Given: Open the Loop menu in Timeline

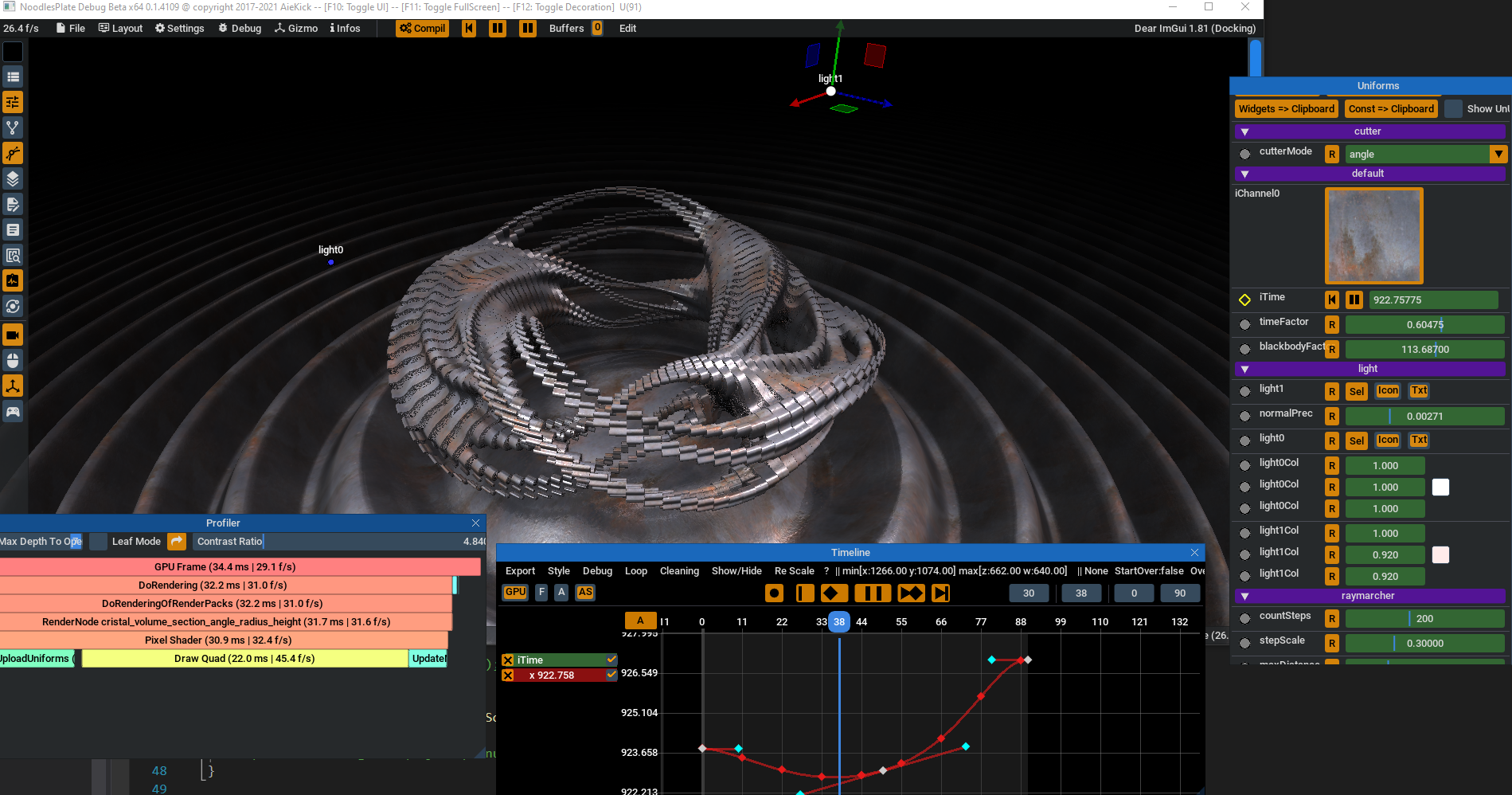Looking at the screenshot, I should pos(635,571).
